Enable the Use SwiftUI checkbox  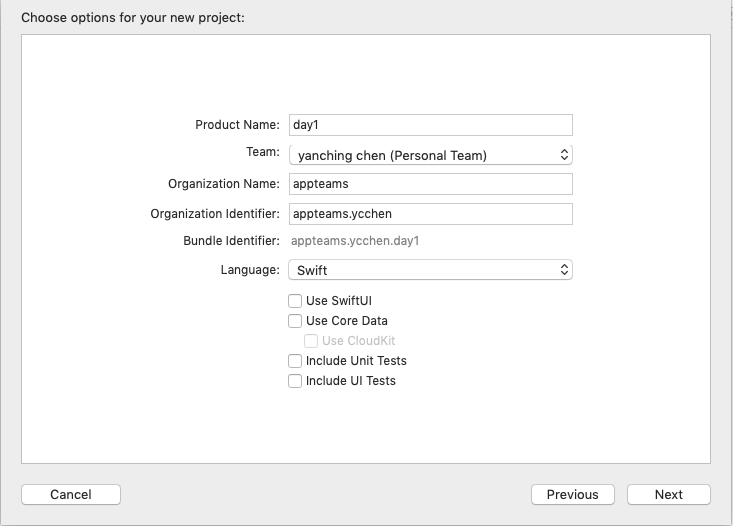[x=295, y=301]
